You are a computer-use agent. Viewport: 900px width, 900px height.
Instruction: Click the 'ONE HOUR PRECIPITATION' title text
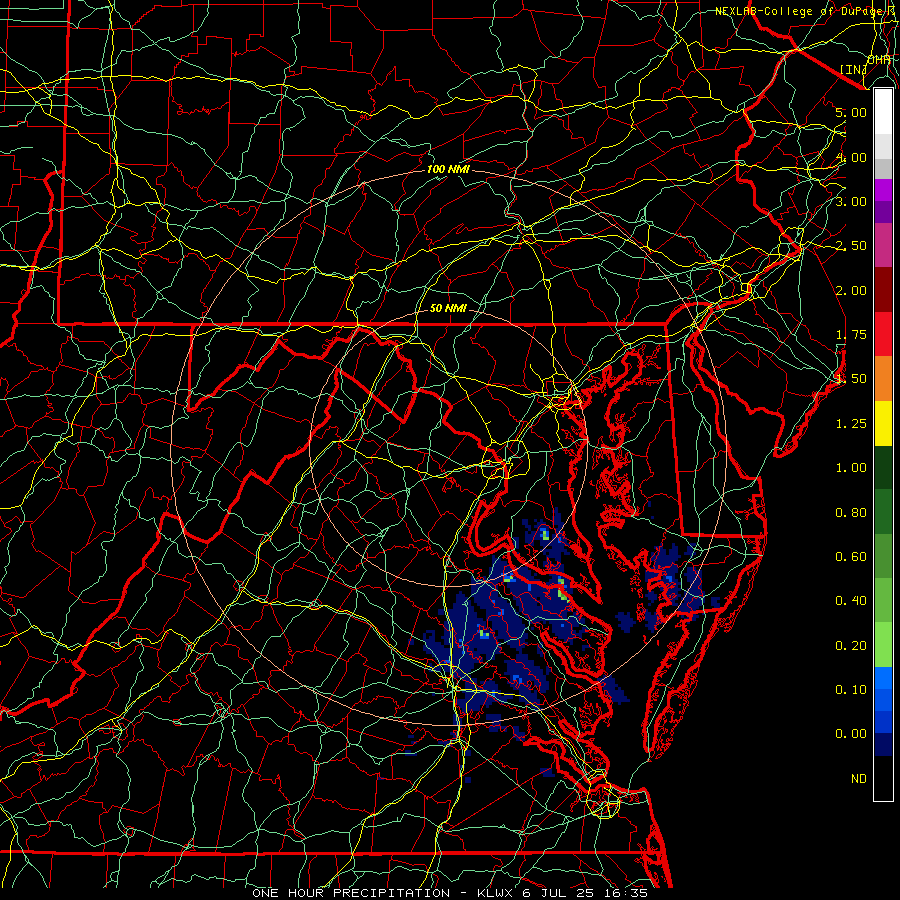click(351, 893)
